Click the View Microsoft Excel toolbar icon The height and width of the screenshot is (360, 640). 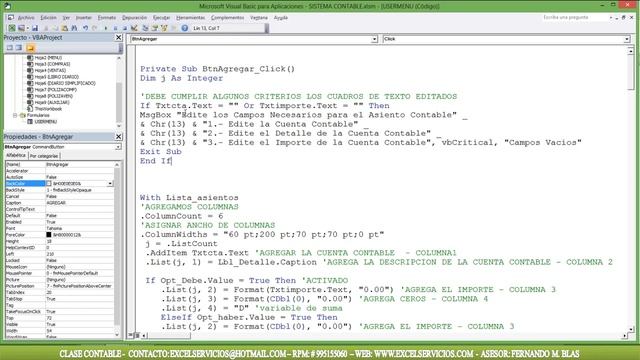pos(12,28)
